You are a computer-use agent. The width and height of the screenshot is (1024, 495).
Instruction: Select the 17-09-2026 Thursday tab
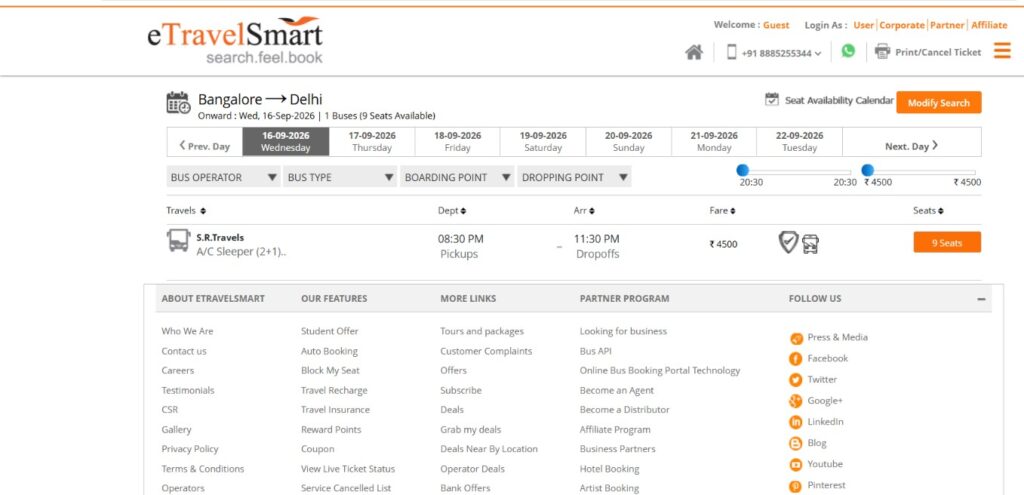372,142
